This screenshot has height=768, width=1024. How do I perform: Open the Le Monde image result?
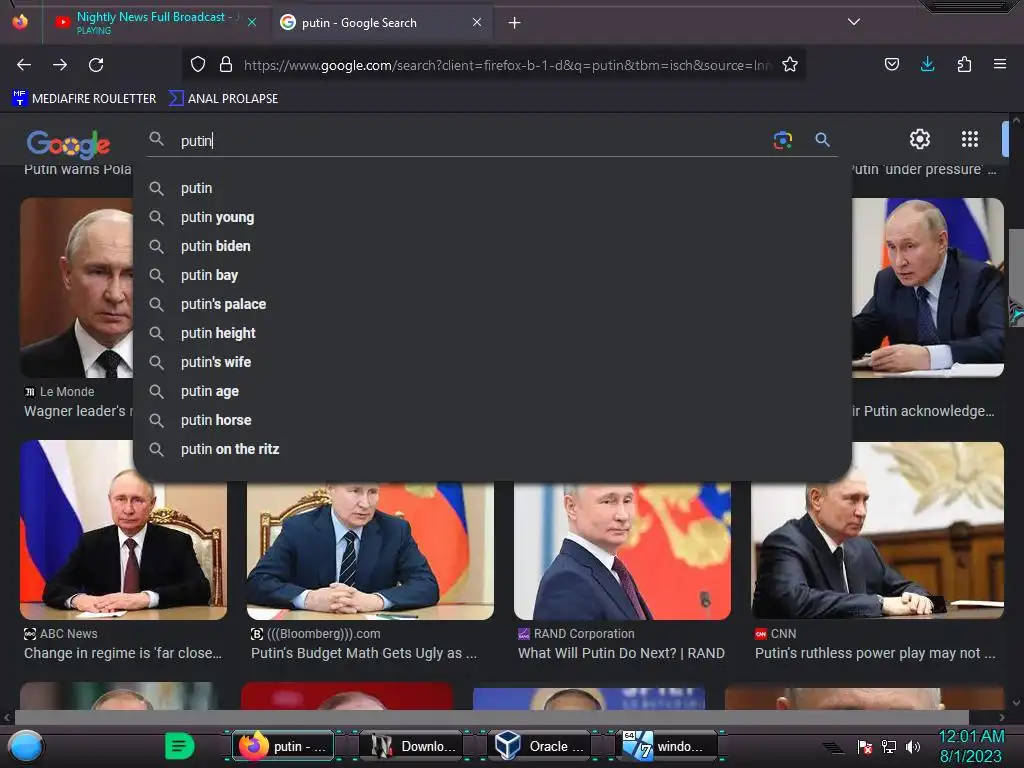[76, 287]
